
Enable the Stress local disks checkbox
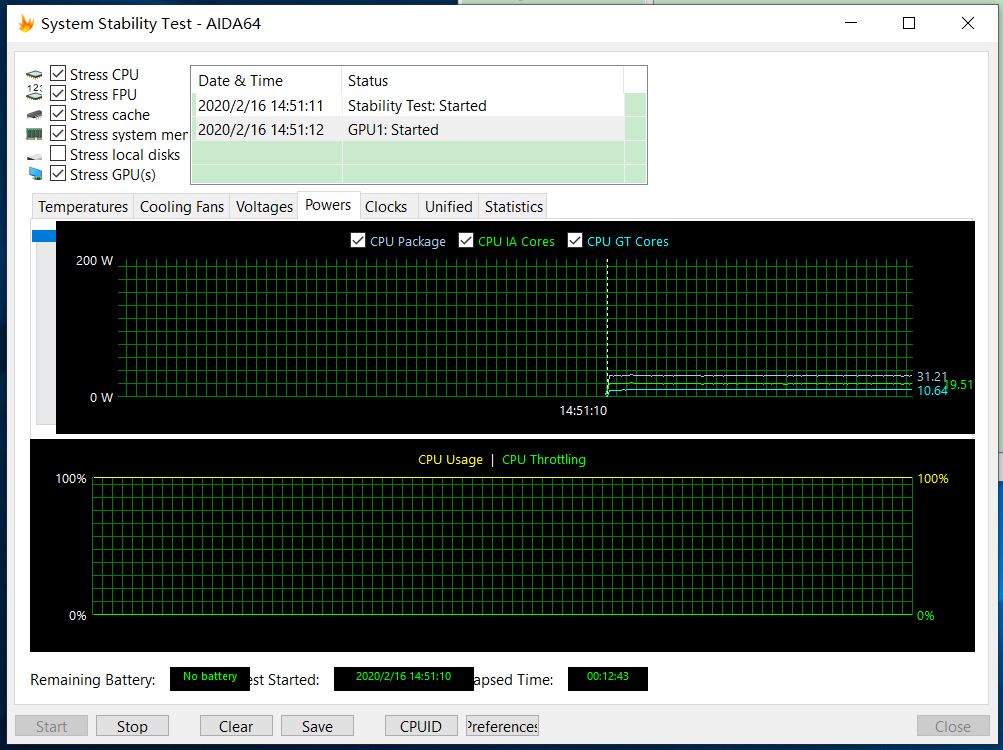pyautogui.click(x=58, y=154)
